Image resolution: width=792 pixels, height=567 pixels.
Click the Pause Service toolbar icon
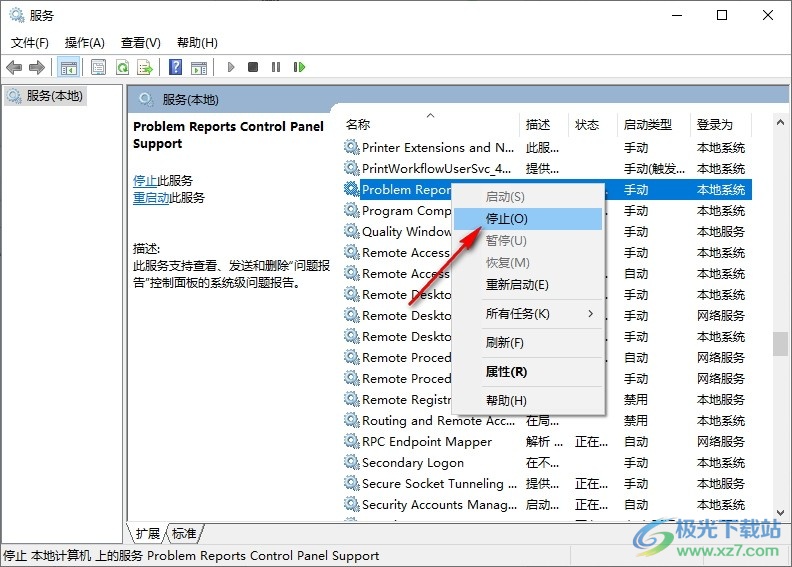[x=276, y=67]
